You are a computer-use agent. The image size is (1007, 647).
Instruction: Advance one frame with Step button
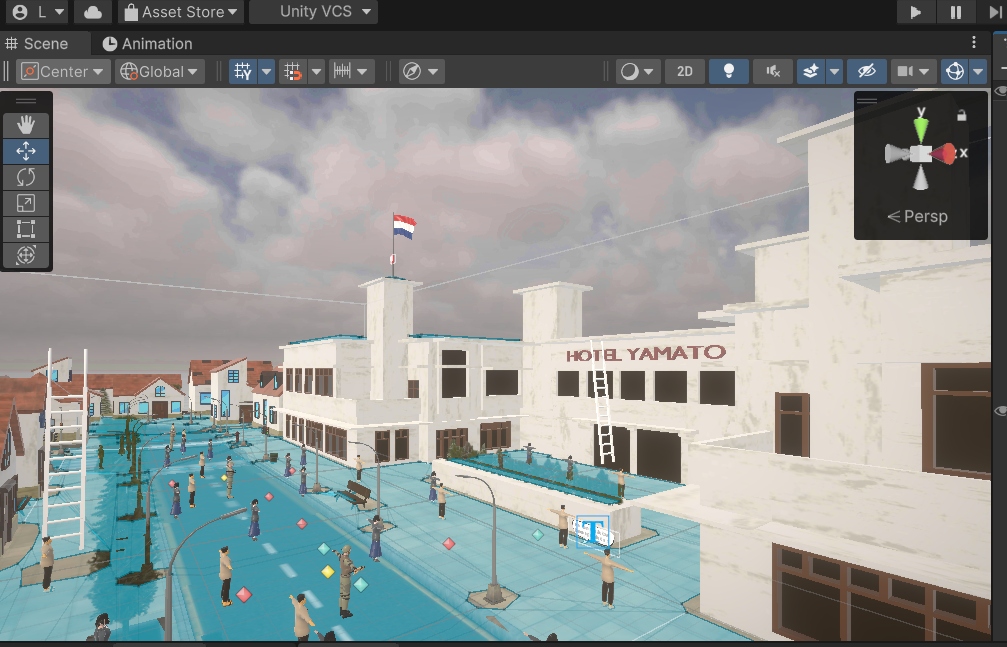click(993, 12)
